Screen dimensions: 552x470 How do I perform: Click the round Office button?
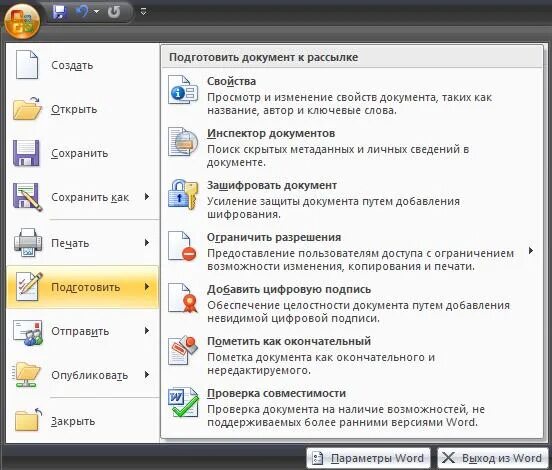(x=22, y=21)
